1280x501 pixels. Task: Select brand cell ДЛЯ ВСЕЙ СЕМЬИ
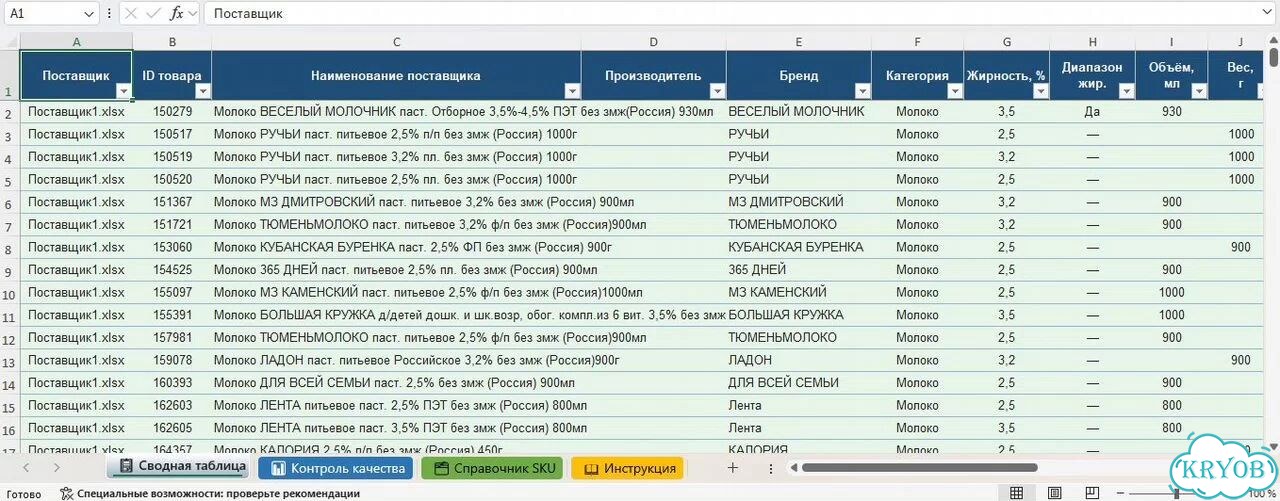[x=799, y=383]
